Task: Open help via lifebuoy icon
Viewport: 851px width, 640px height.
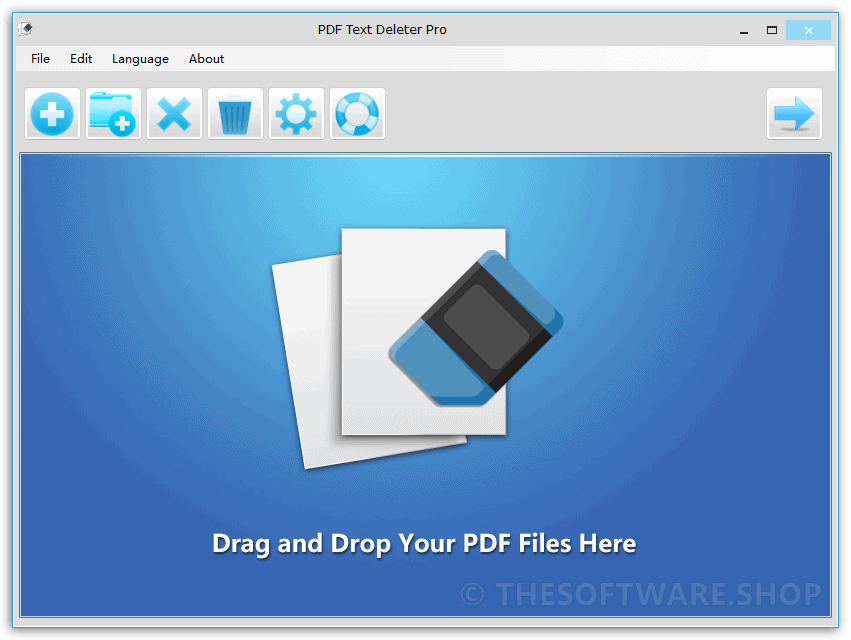Action: pos(357,114)
